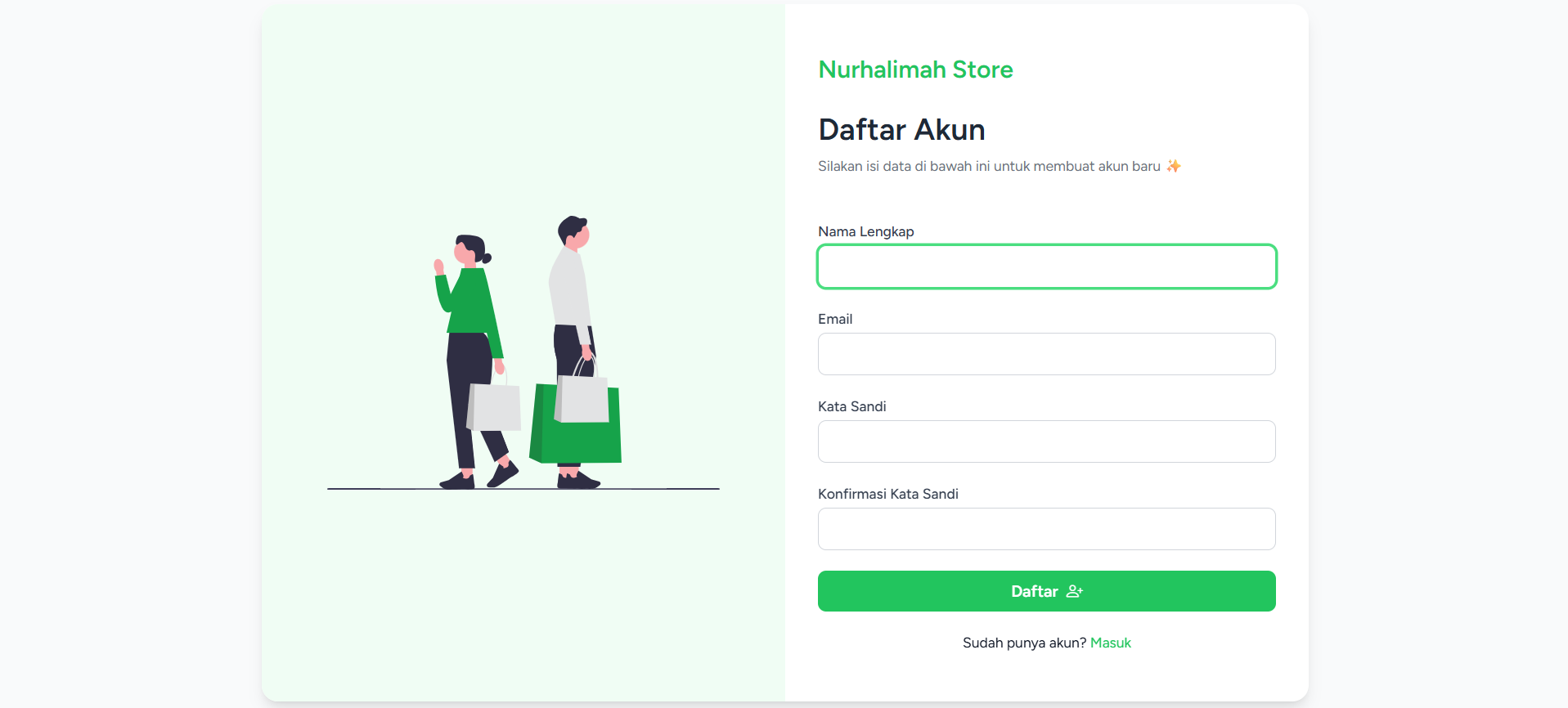Click the Nama Lengkap label
The image size is (1568, 708).
866,231
